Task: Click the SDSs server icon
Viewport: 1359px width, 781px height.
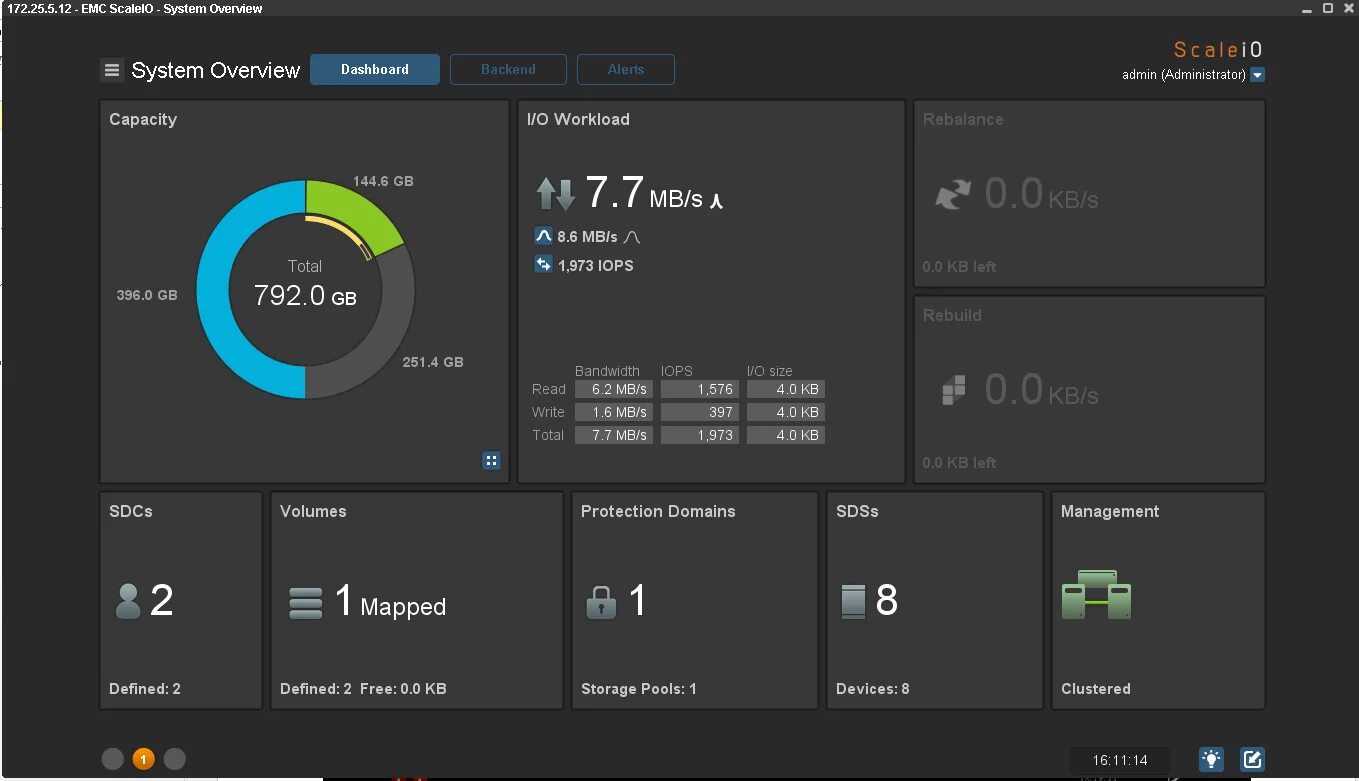Action: [853, 601]
